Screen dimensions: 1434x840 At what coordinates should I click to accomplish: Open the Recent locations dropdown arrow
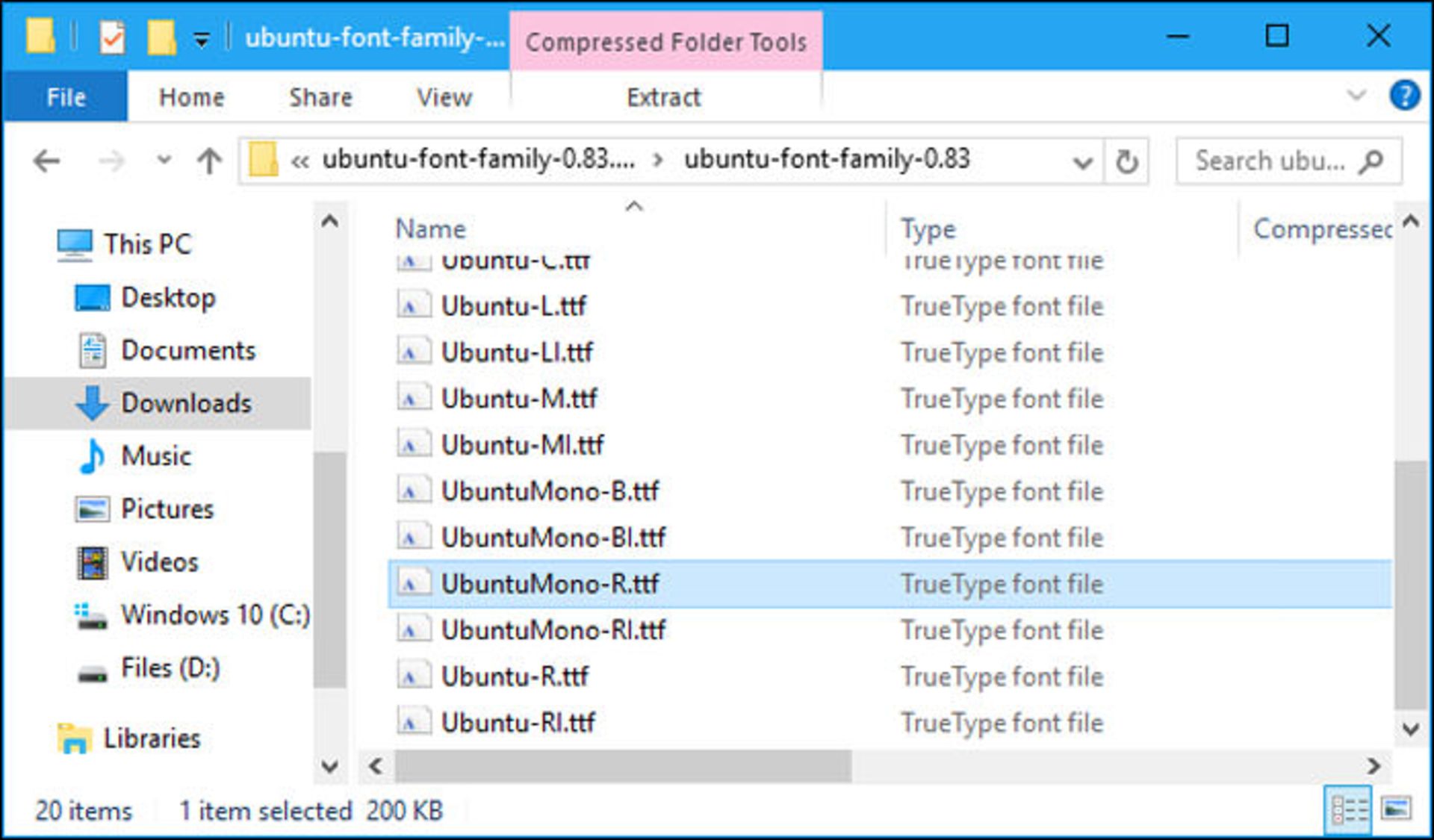click(164, 160)
